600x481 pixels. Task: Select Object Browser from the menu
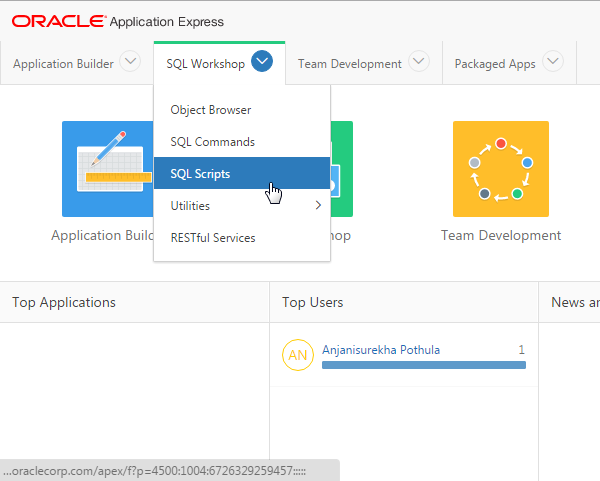coord(211,110)
